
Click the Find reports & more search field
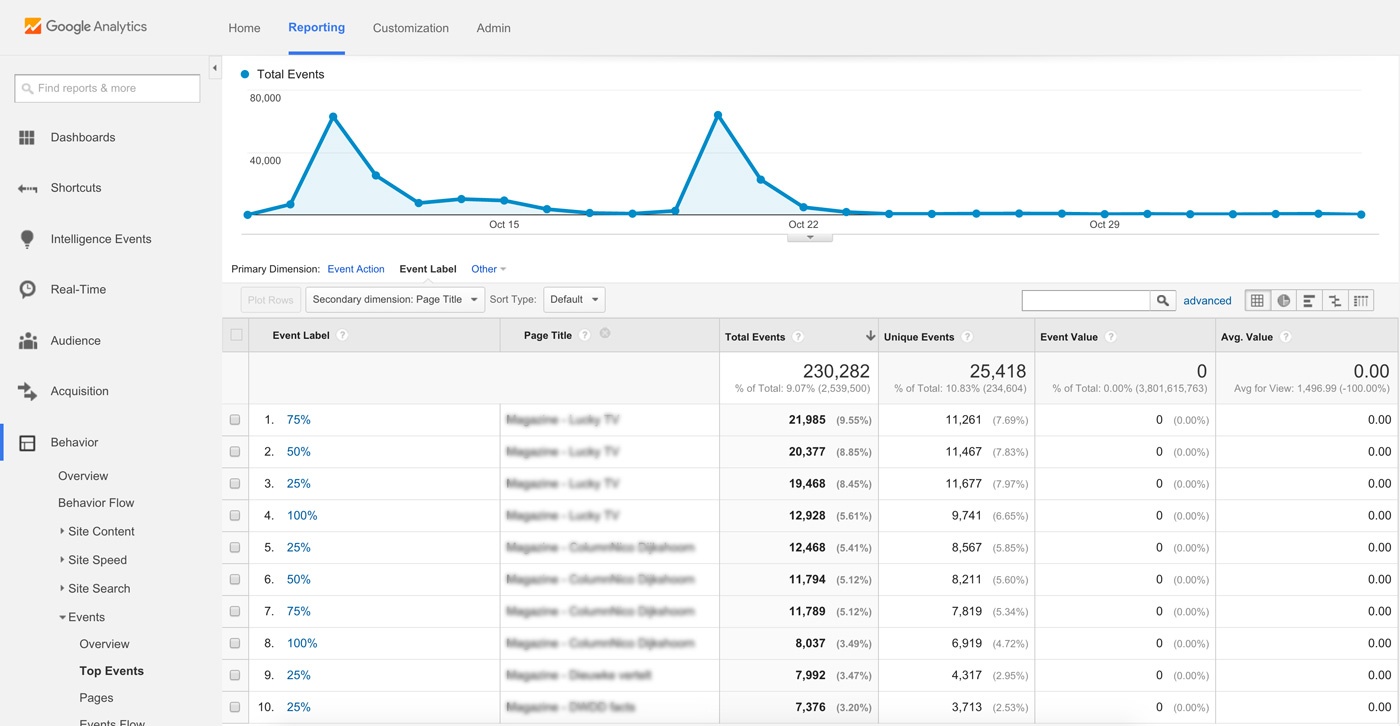(x=107, y=88)
